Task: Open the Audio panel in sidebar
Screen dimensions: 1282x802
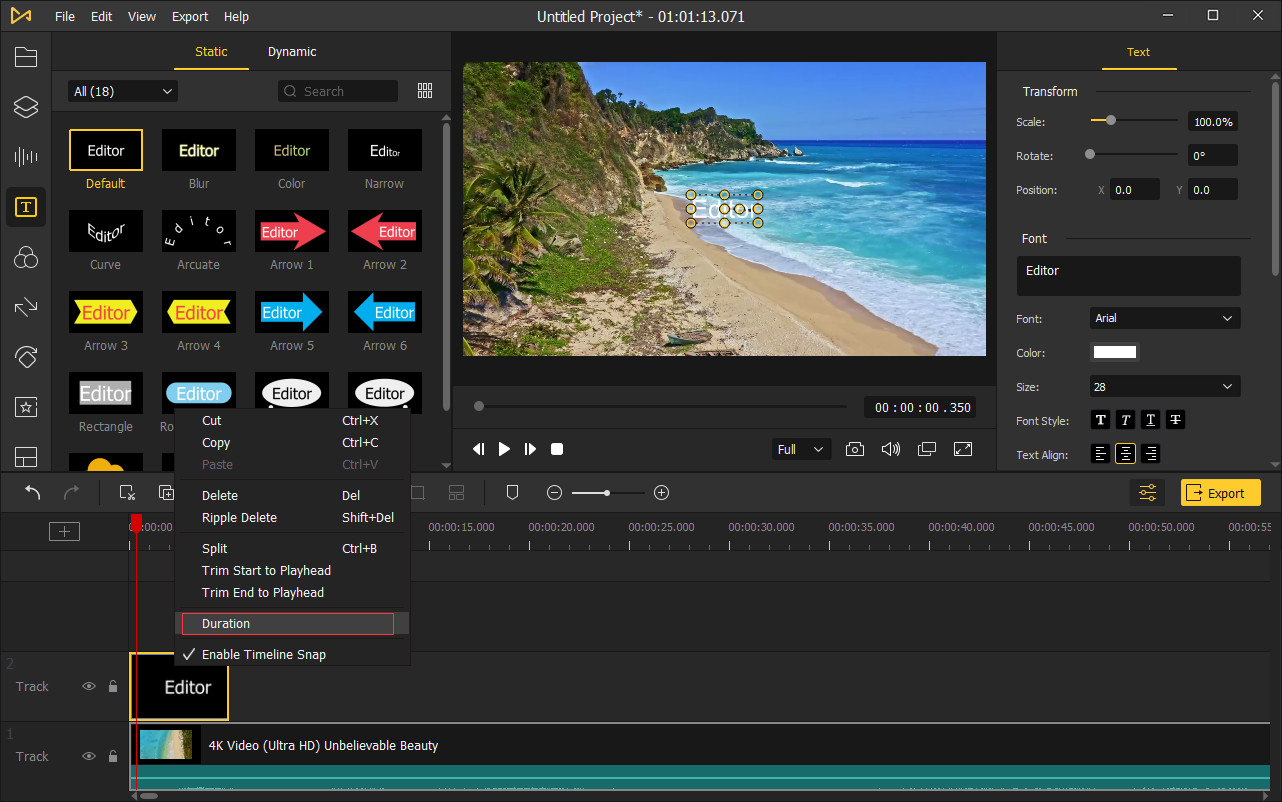Action: (x=26, y=157)
